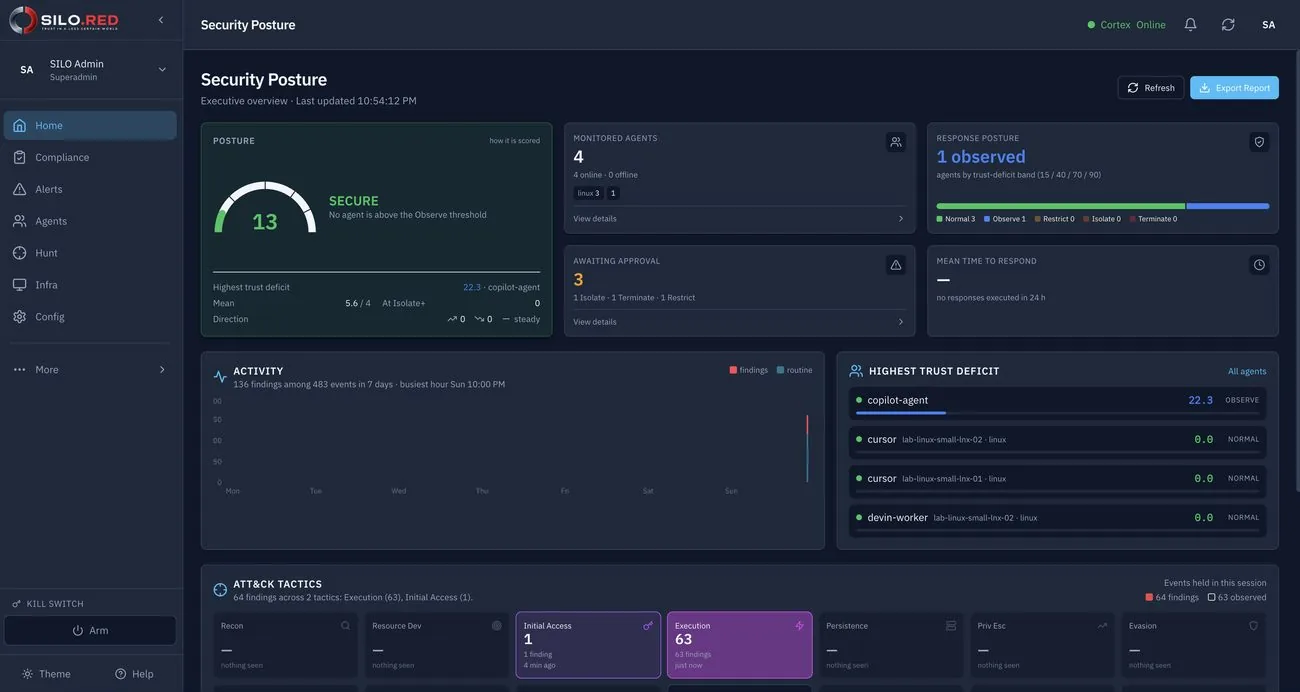Click the shield icon on Response Posture card
The height and width of the screenshot is (692, 1300).
[1259, 142]
